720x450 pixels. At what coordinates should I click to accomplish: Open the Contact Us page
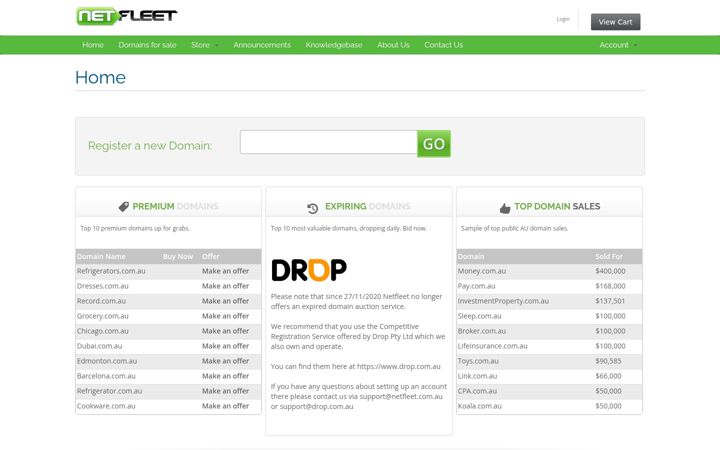click(x=444, y=45)
